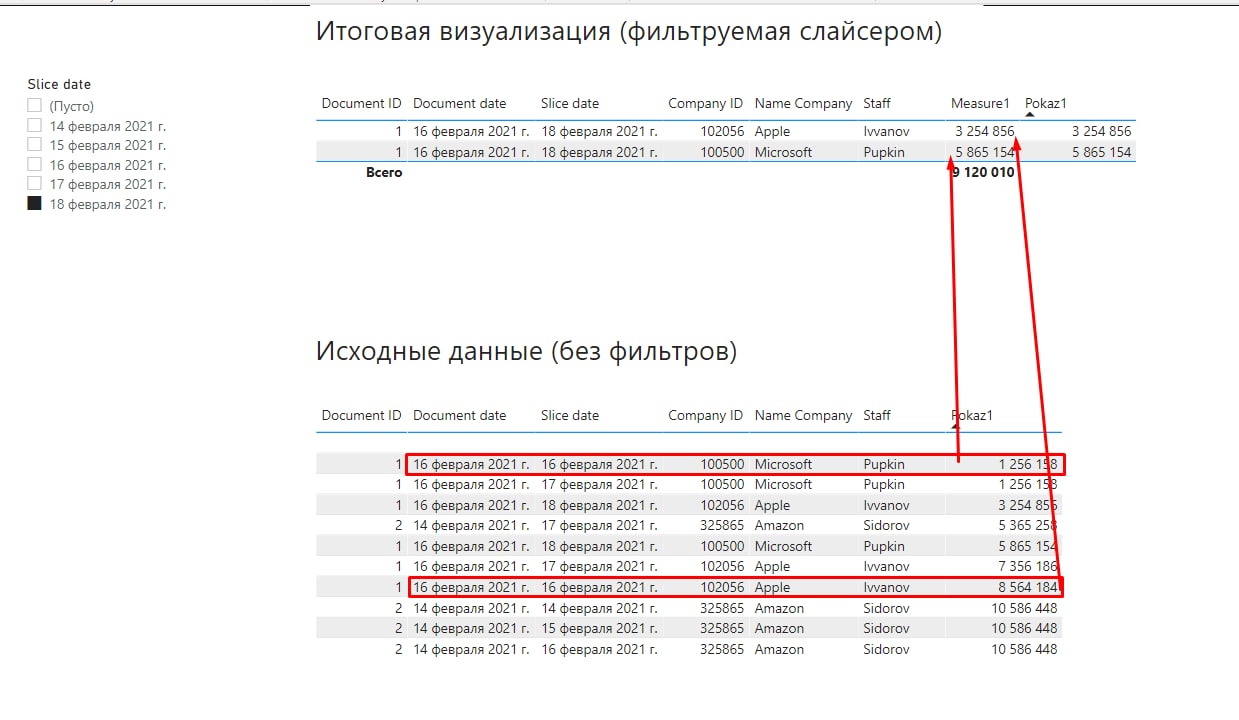Screen dimensions: 1239x720
Task: Click Pokaz1 header in bottom table
Action: click(971, 415)
